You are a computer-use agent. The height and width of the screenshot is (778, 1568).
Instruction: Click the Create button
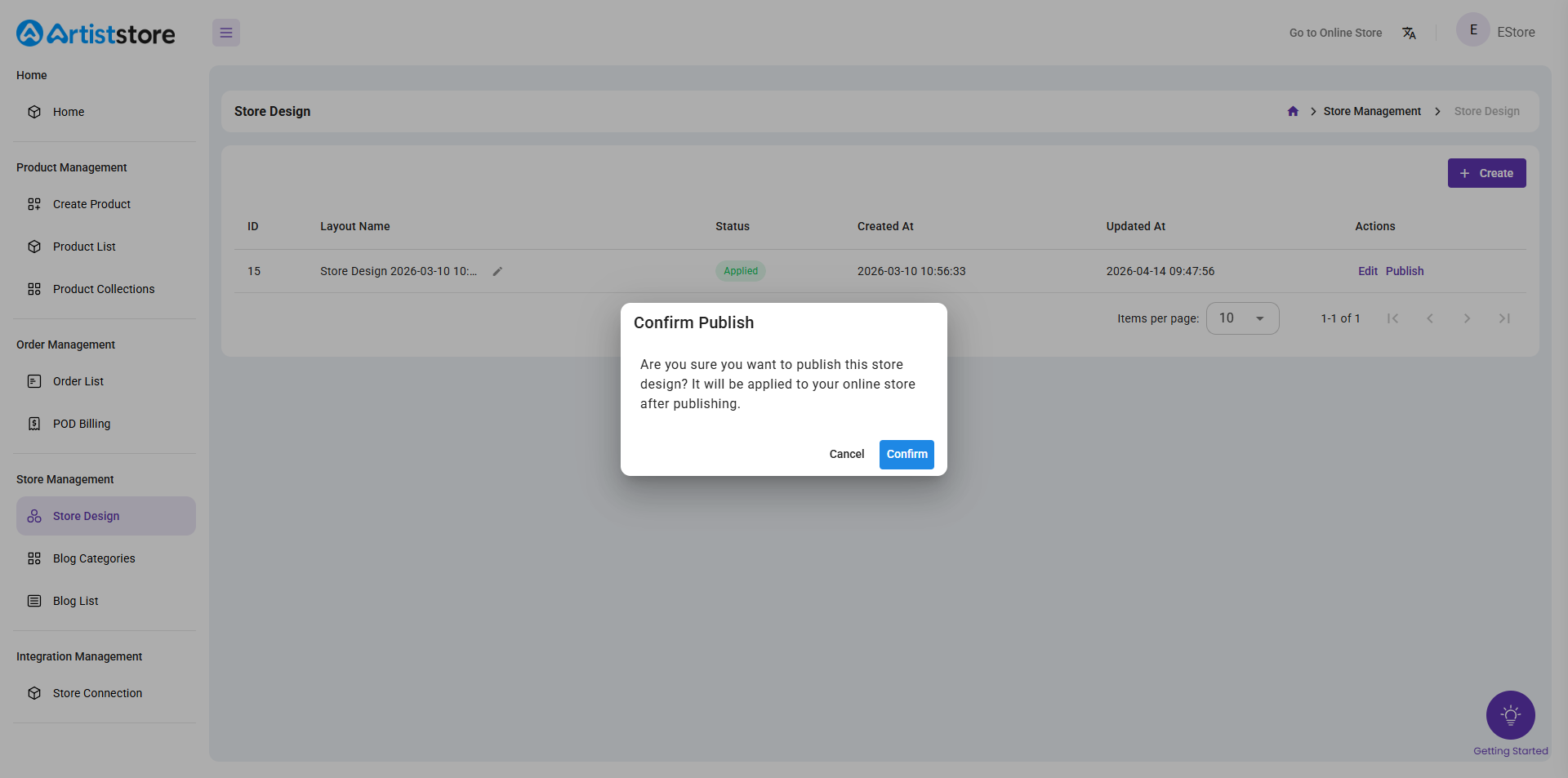(1486, 173)
